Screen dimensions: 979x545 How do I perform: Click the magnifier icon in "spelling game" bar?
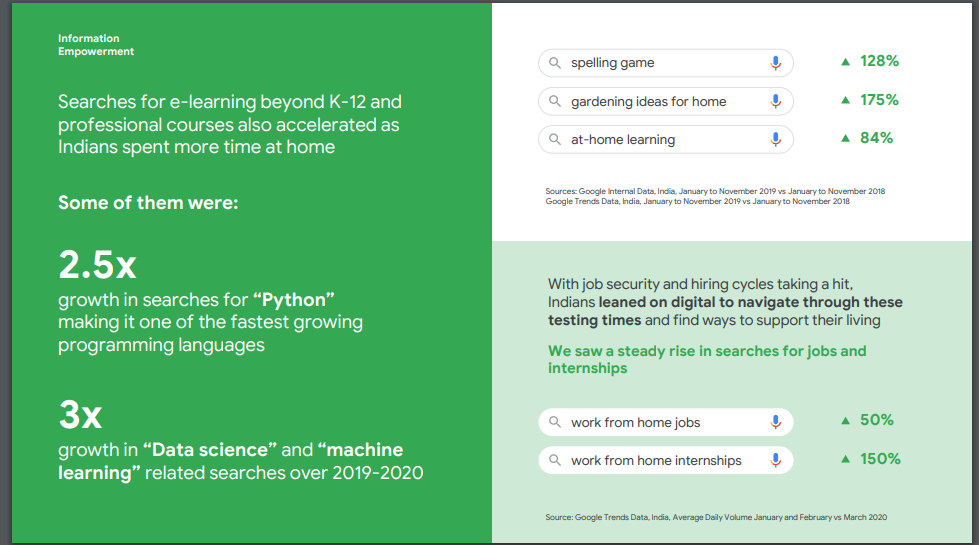click(x=555, y=63)
